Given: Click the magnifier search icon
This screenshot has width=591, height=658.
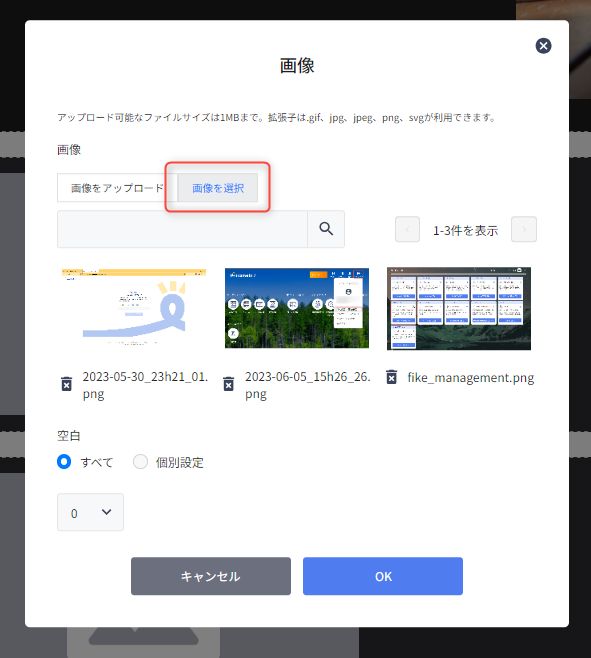Looking at the screenshot, I should (x=326, y=229).
